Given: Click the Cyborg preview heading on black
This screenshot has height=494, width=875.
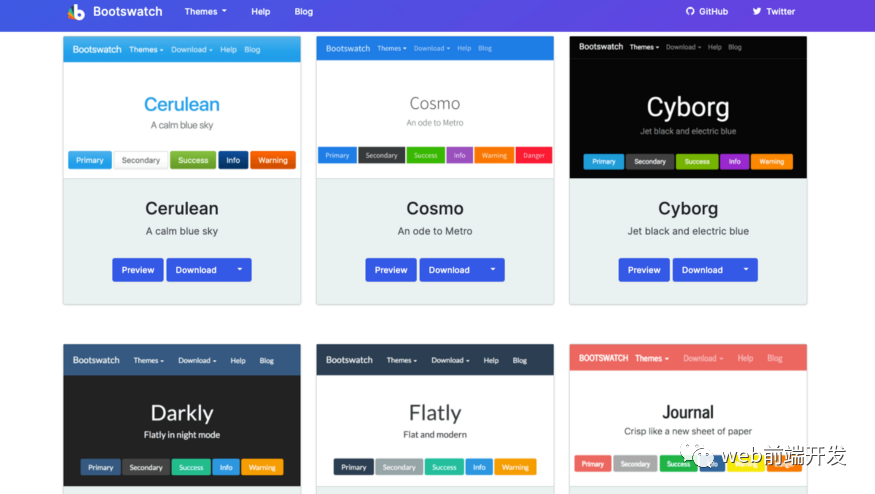Looking at the screenshot, I should pos(688,107).
